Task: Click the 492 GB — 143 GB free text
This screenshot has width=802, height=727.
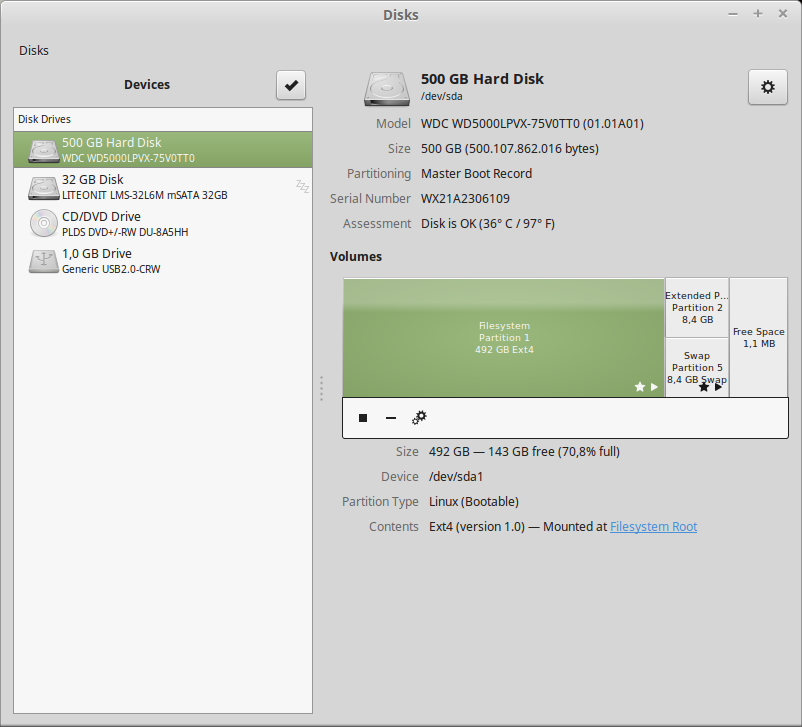Action: click(x=524, y=452)
